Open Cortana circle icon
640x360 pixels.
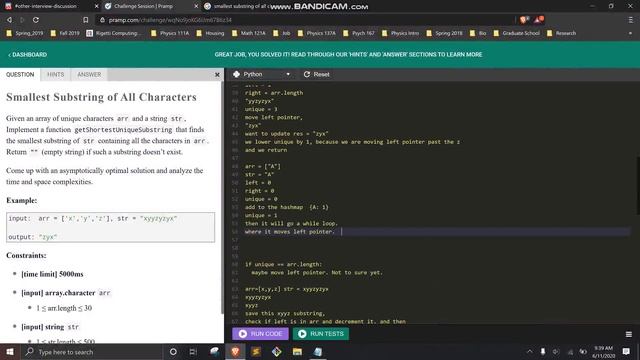173,352
